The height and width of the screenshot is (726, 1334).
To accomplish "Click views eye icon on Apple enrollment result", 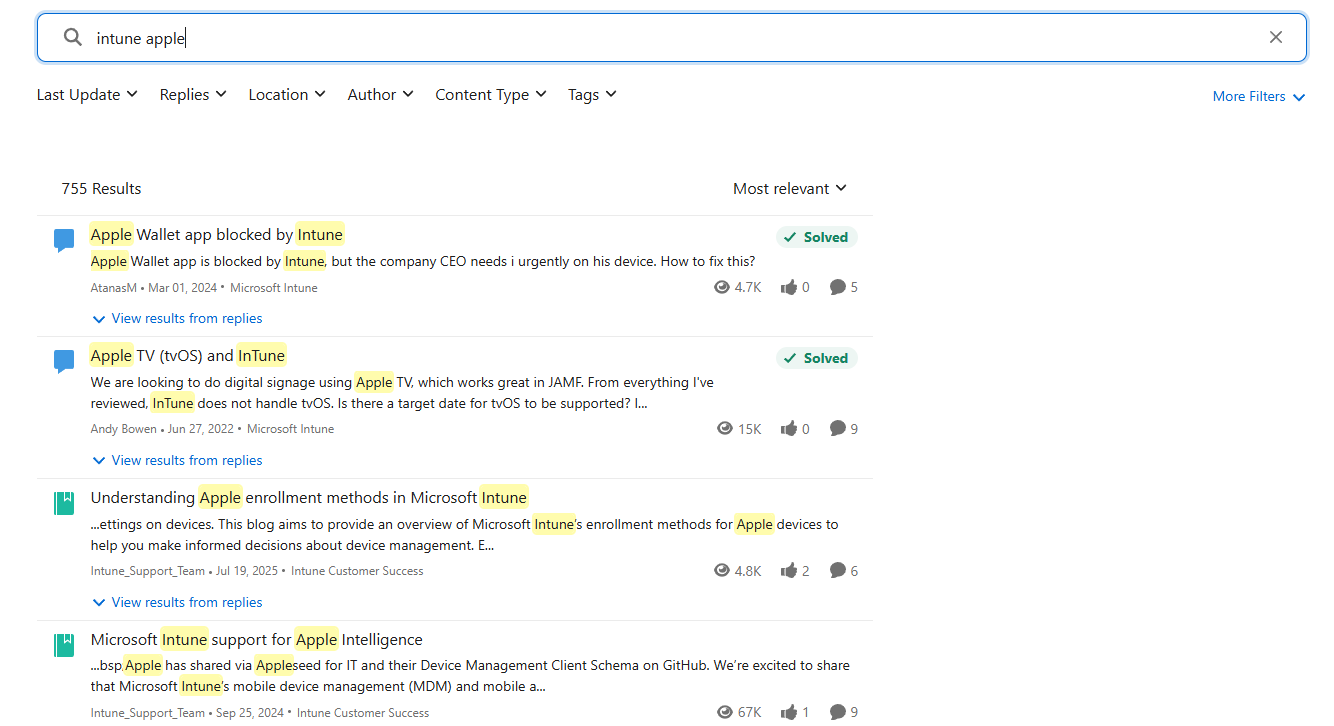I will point(722,571).
